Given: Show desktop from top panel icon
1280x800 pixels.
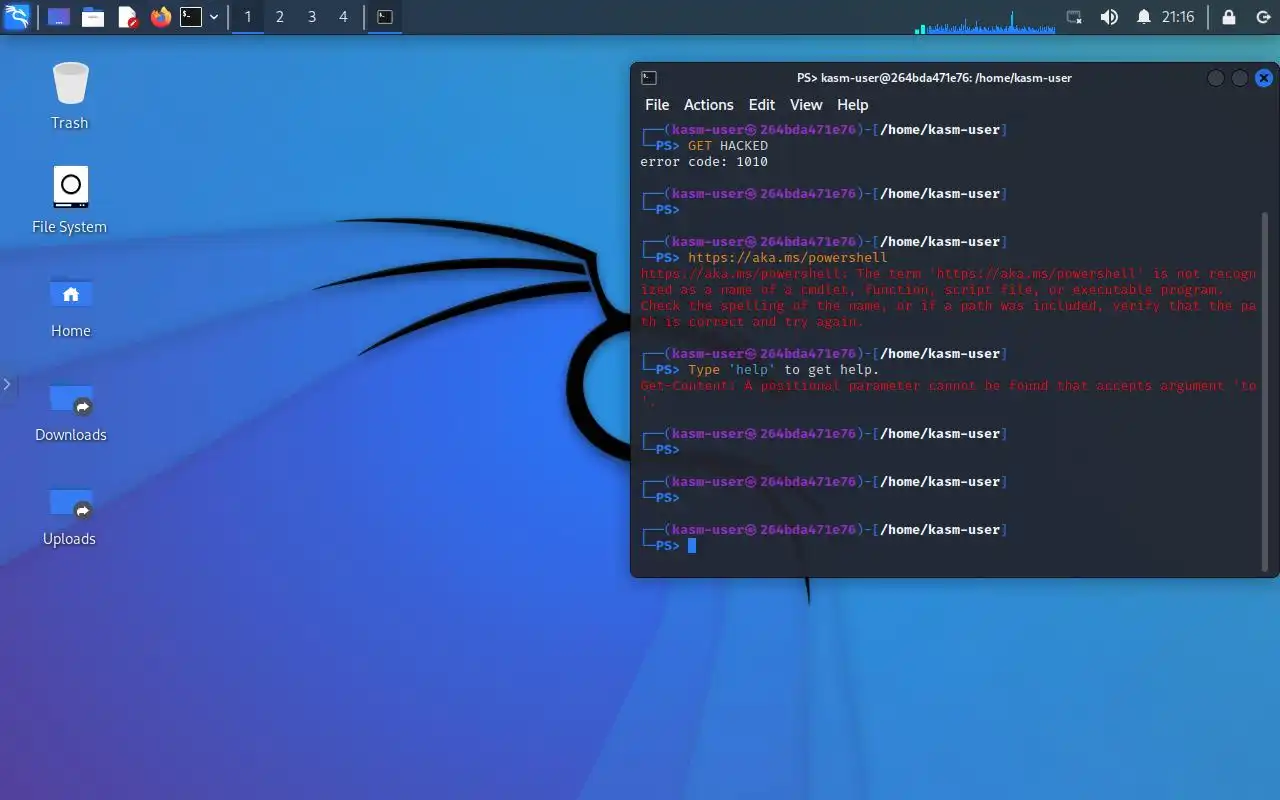Looking at the screenshot, I should point(59,17).
